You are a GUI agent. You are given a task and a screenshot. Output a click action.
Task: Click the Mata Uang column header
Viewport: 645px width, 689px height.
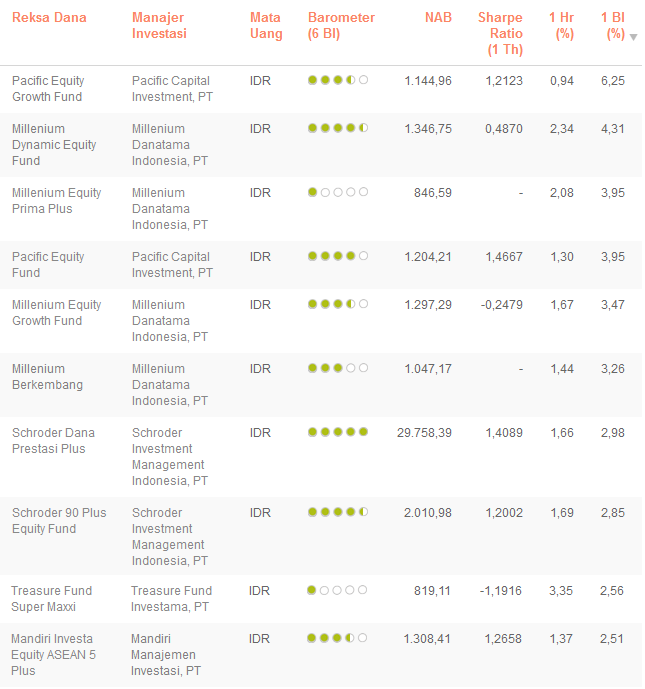point(266,26)
